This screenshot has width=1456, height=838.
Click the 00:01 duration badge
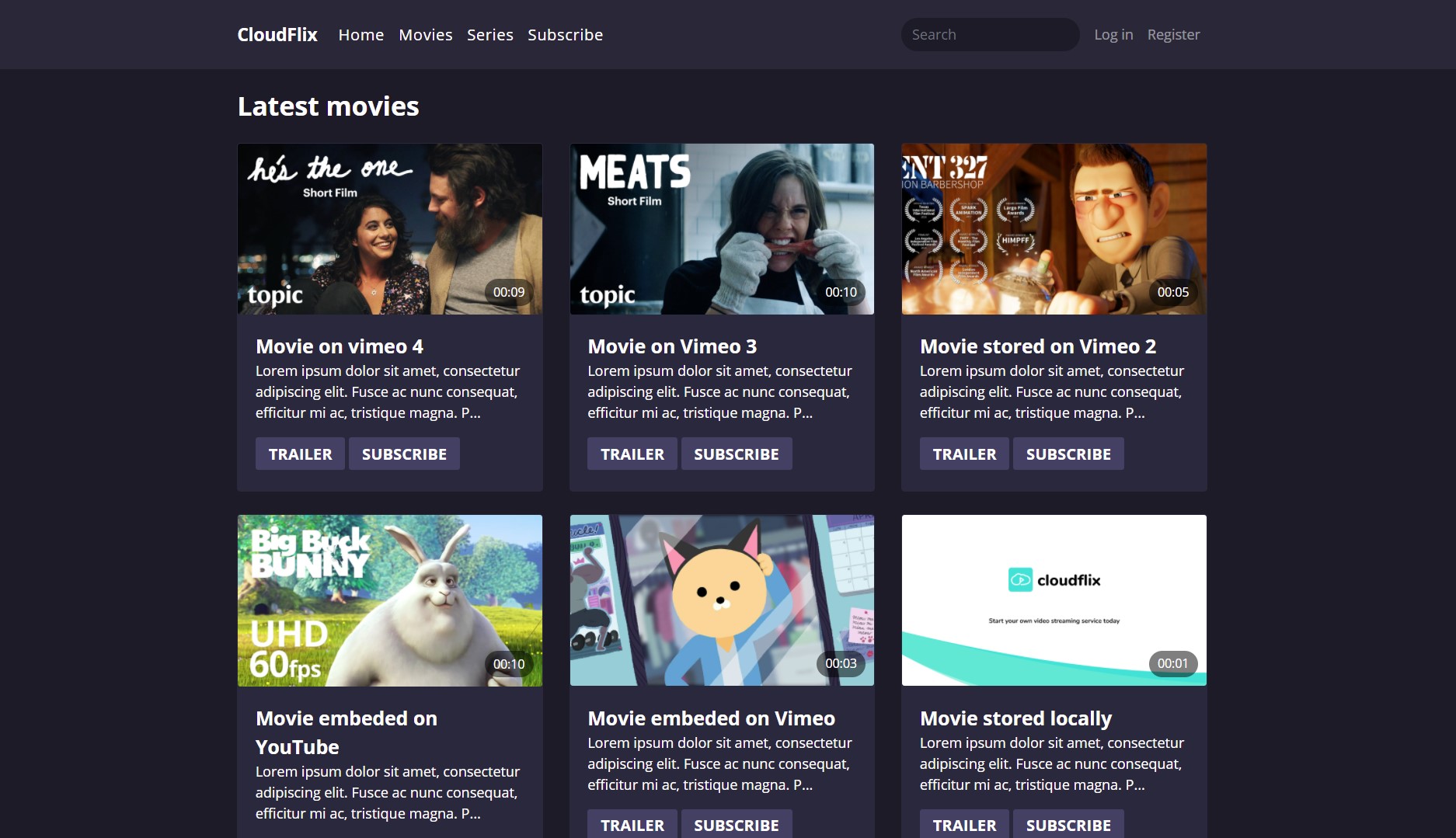coord(1173,663)
